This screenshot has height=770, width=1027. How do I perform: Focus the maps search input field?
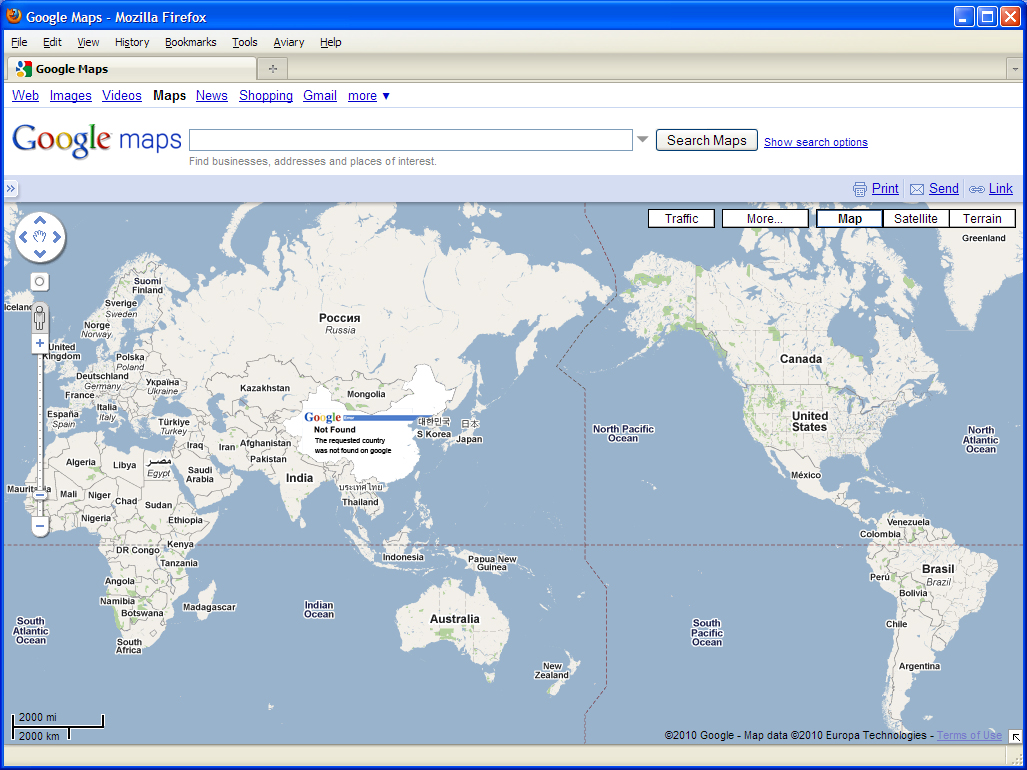click(x=411, y=140)
